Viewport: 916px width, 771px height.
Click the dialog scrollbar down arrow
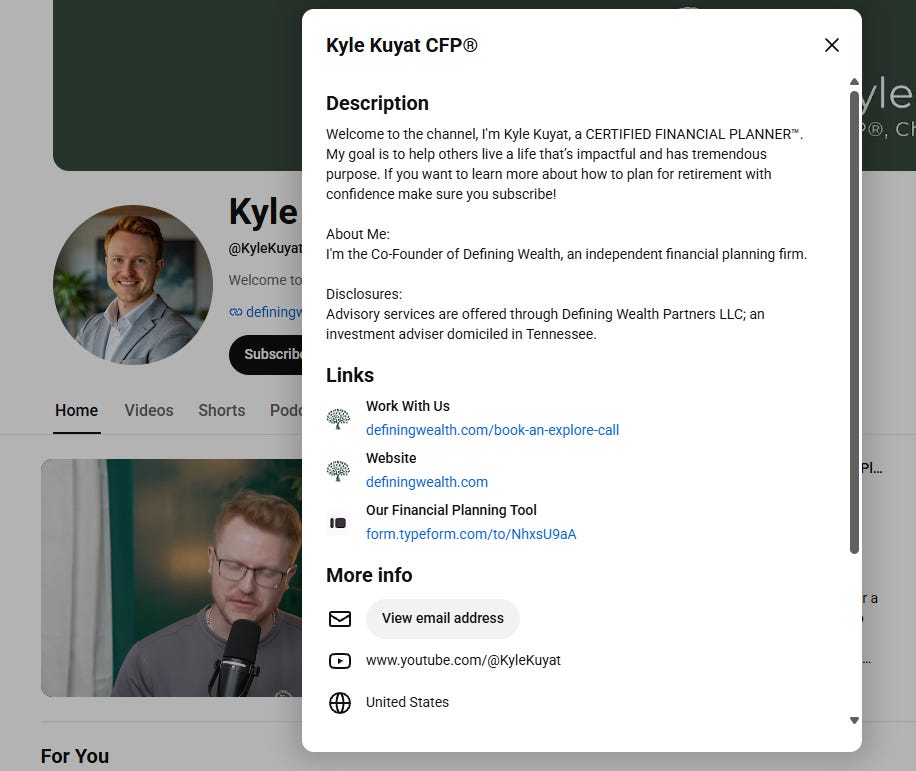click(854, 720)
